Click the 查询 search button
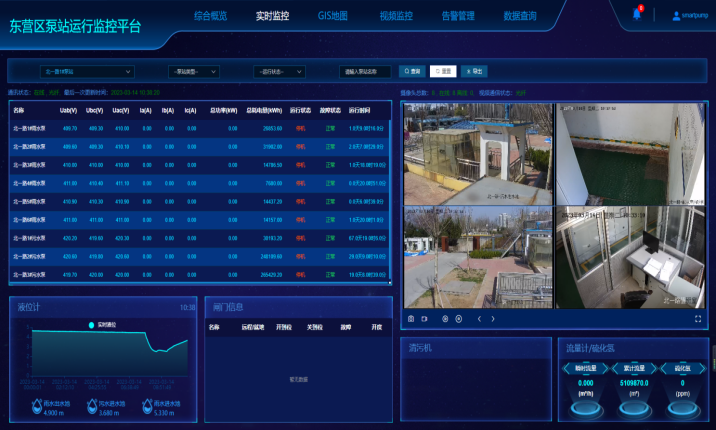Image resolution: width=716 pixels, height=430 pixels. (x=412, y=72)
